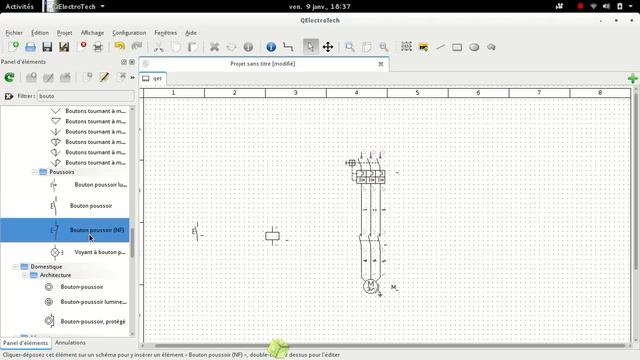Screen dimensions: 640x360
Task: Click the elements panel vertical scrollbar
Action: pos(132,242)
